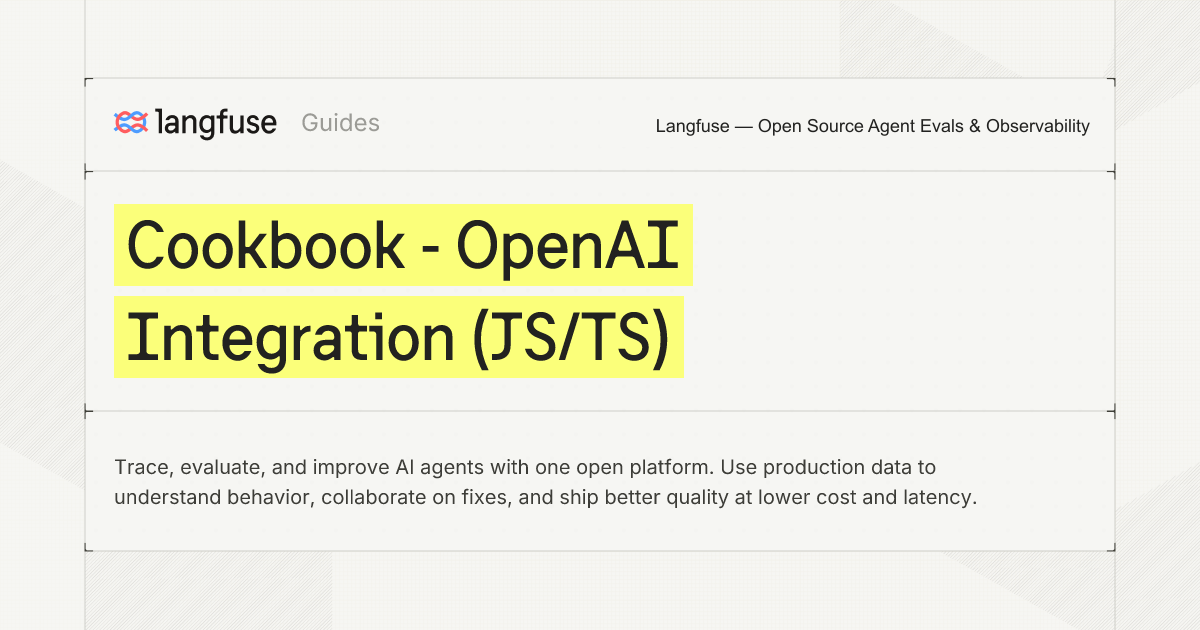The image size is (1200, 630).
Task: Click the title line 'Integration (JS/TS)'
Action: point(398,337)
